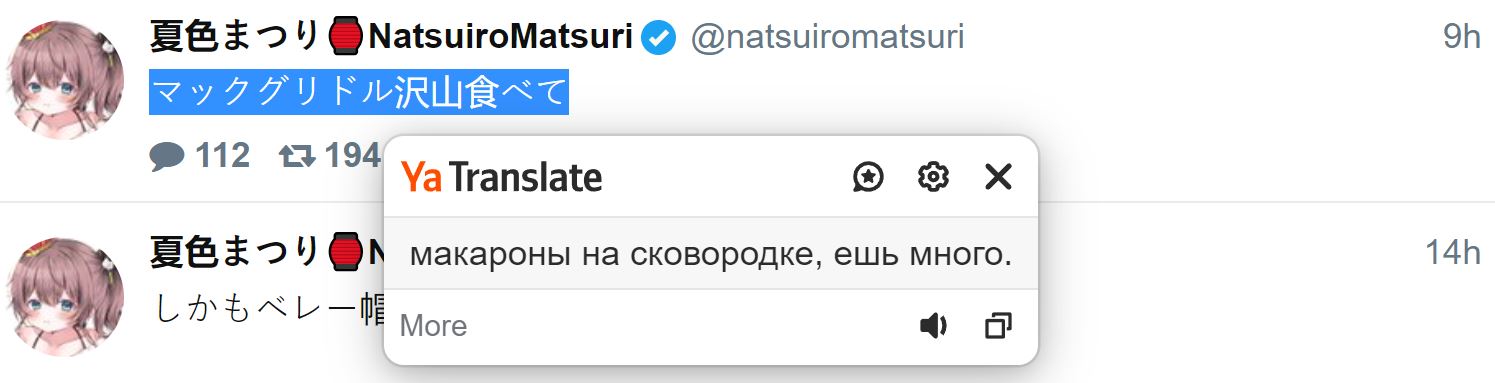Open the Ya Translate settings gear

pyautogui.click(x=933, y=177)
